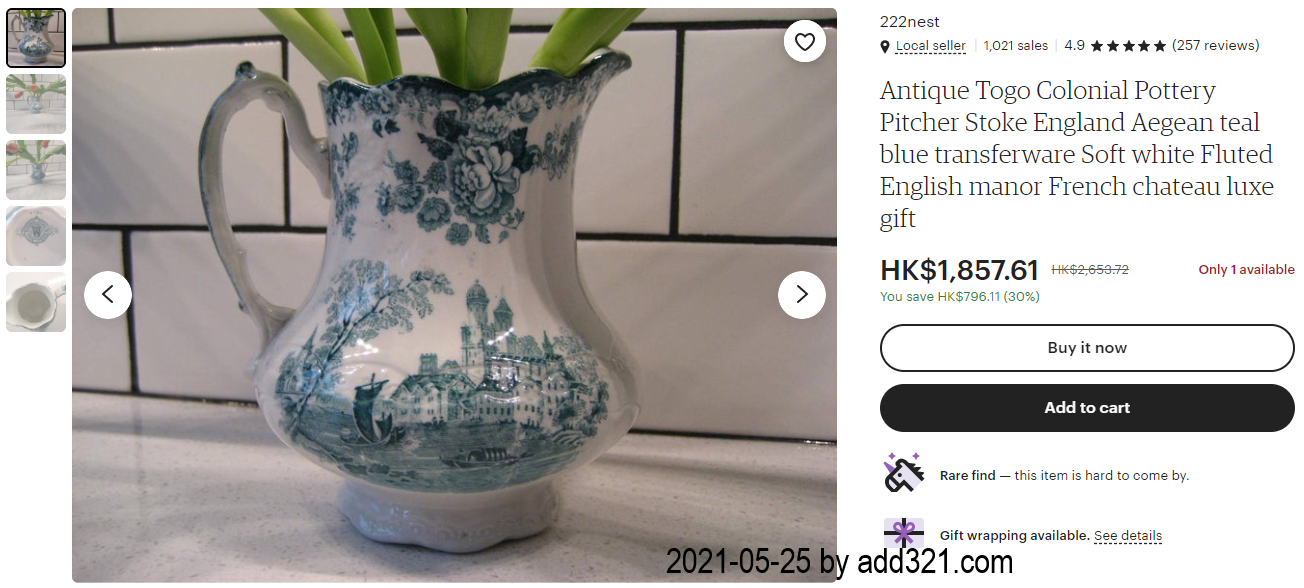Click the 1,021 sales text

tap(1016, 46)
